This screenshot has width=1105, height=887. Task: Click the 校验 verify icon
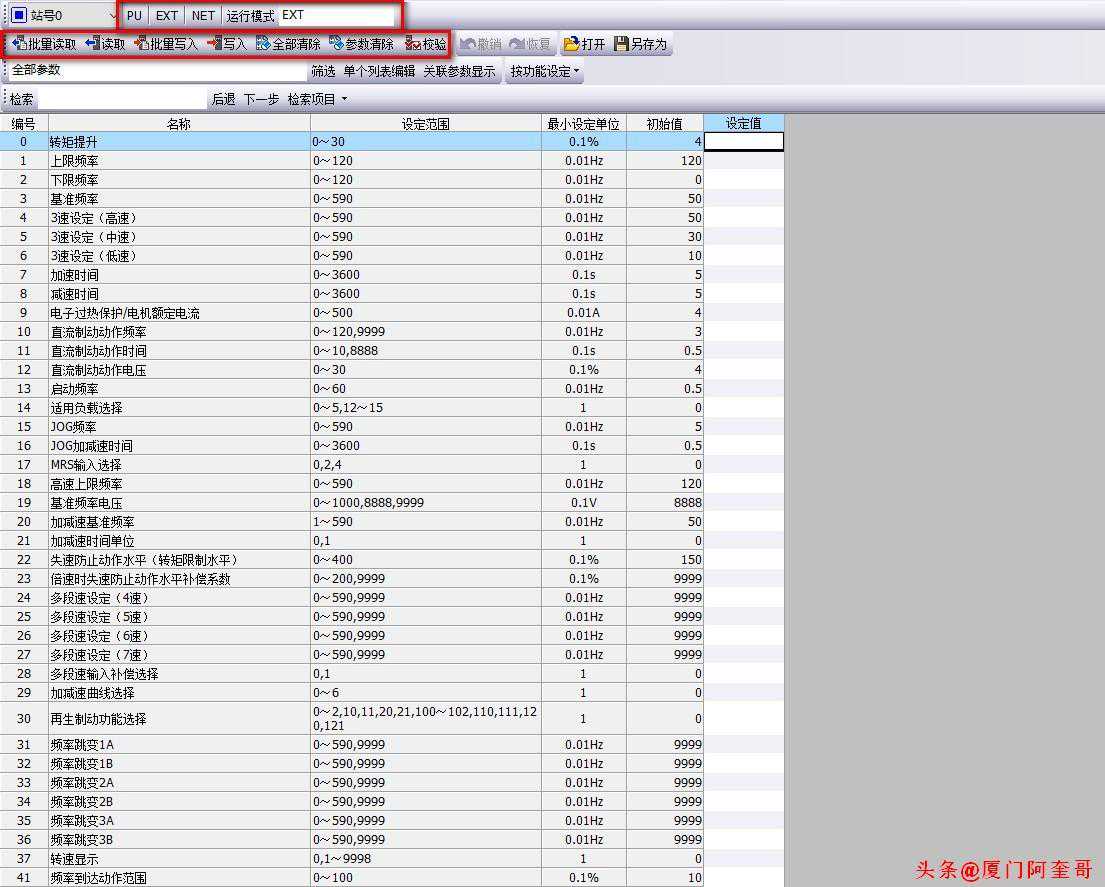(413, 44)
